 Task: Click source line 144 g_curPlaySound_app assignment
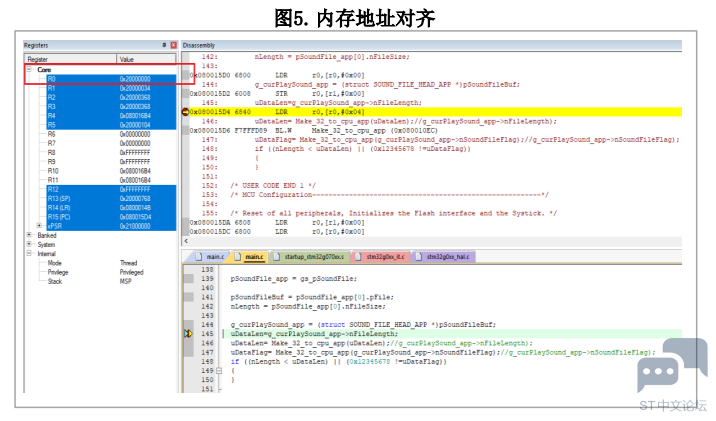point(363,325)
